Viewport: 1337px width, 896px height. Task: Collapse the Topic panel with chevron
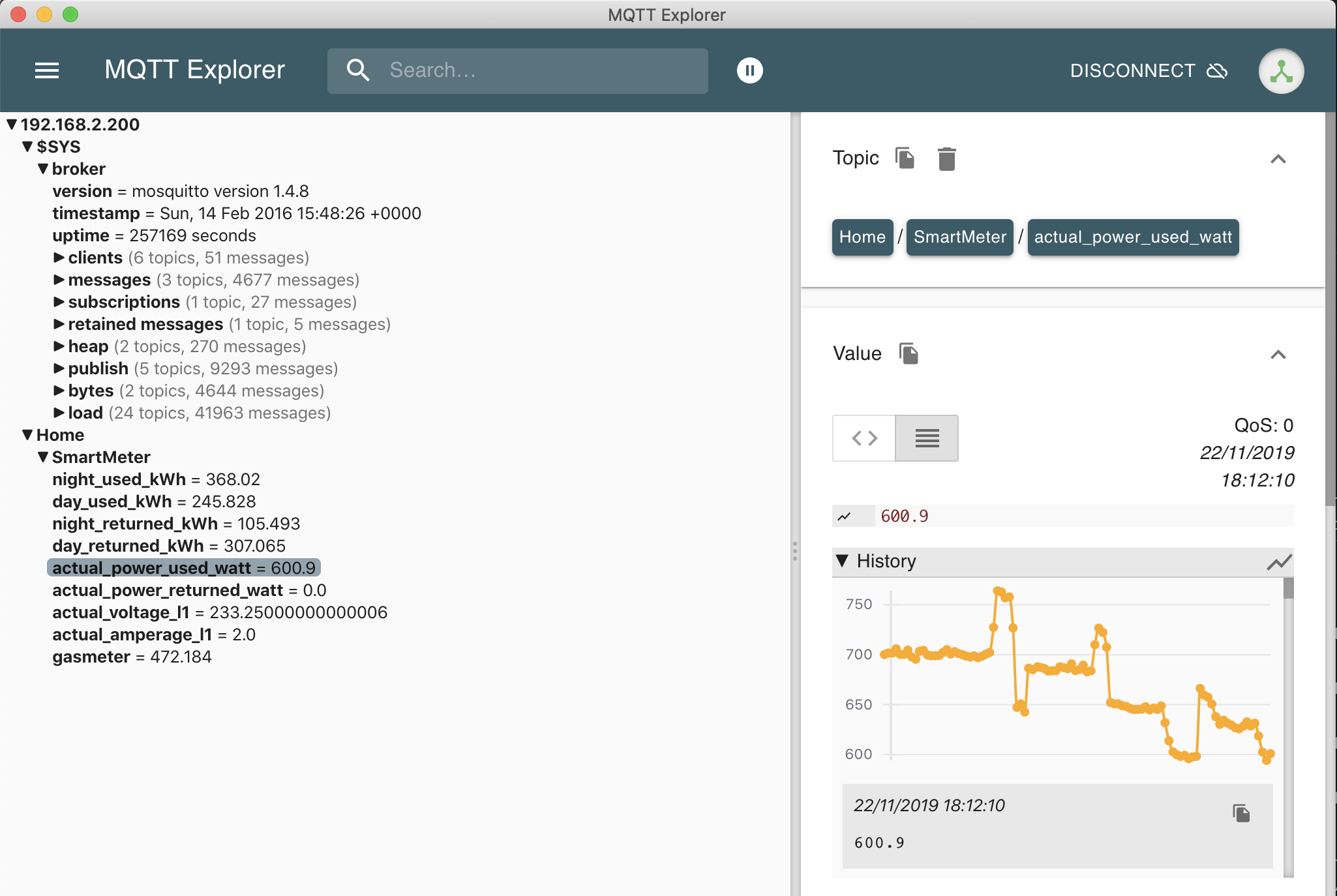[1278, 159]
